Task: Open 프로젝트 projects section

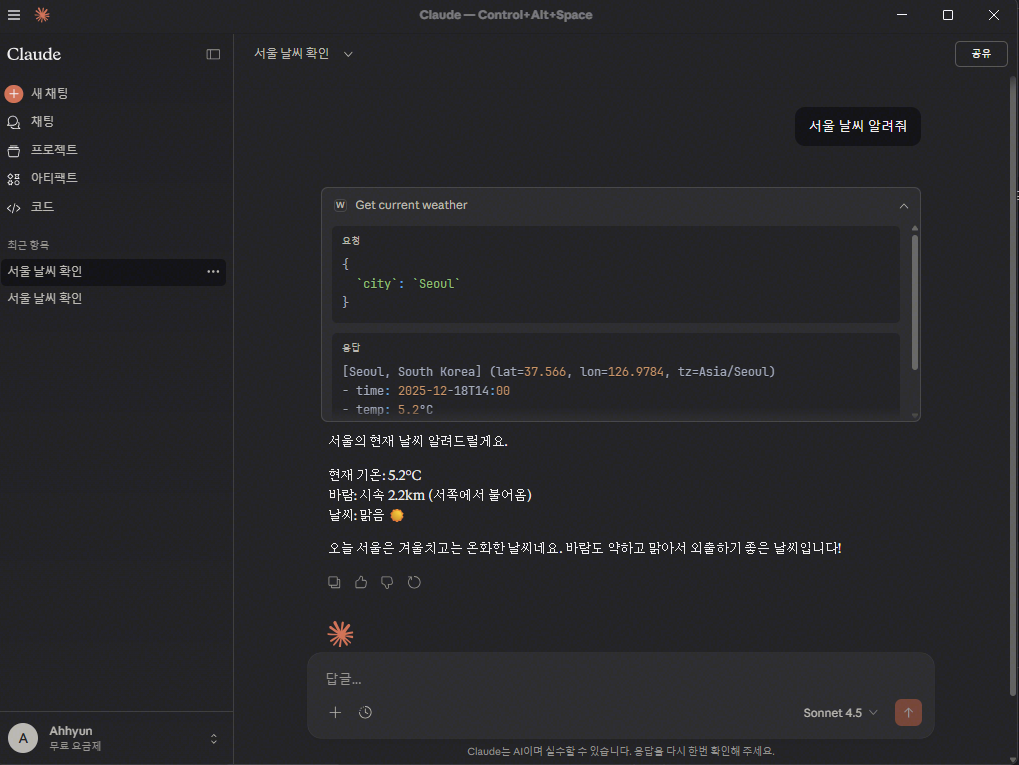Action: click(x=54, y=149)
